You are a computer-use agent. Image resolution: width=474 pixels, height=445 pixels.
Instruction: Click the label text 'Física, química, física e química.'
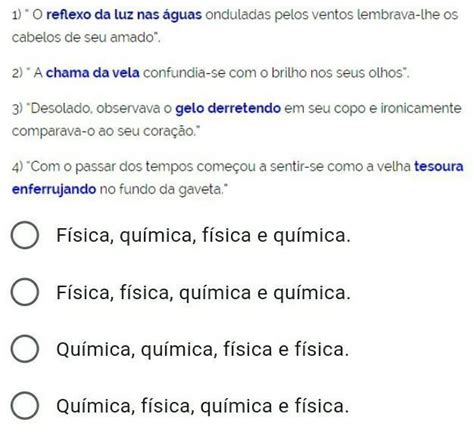click(203, 235)
